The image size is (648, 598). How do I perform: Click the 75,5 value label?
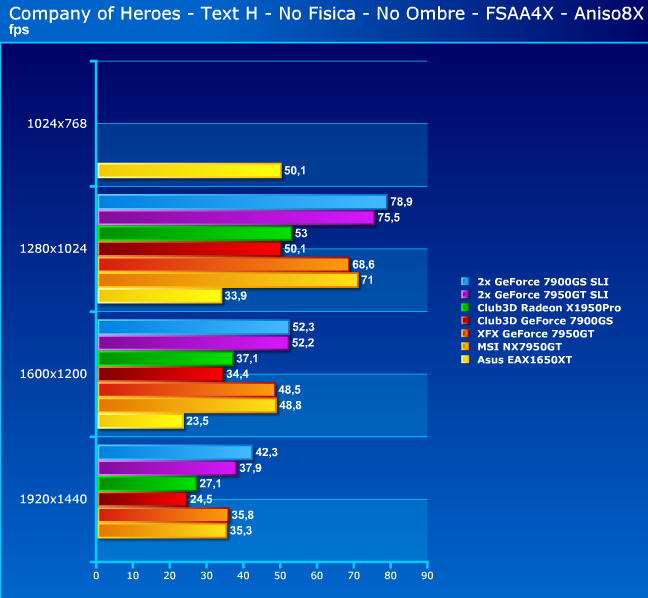pyautogui.click(x=388, y=217)
